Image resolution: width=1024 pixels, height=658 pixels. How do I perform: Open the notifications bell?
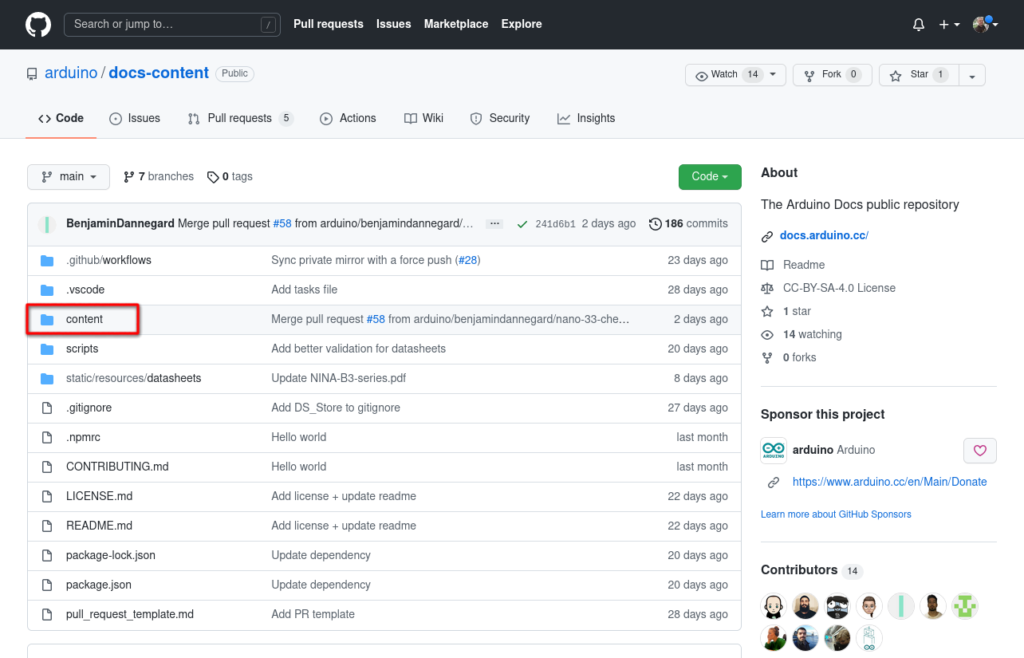(918, 25)
